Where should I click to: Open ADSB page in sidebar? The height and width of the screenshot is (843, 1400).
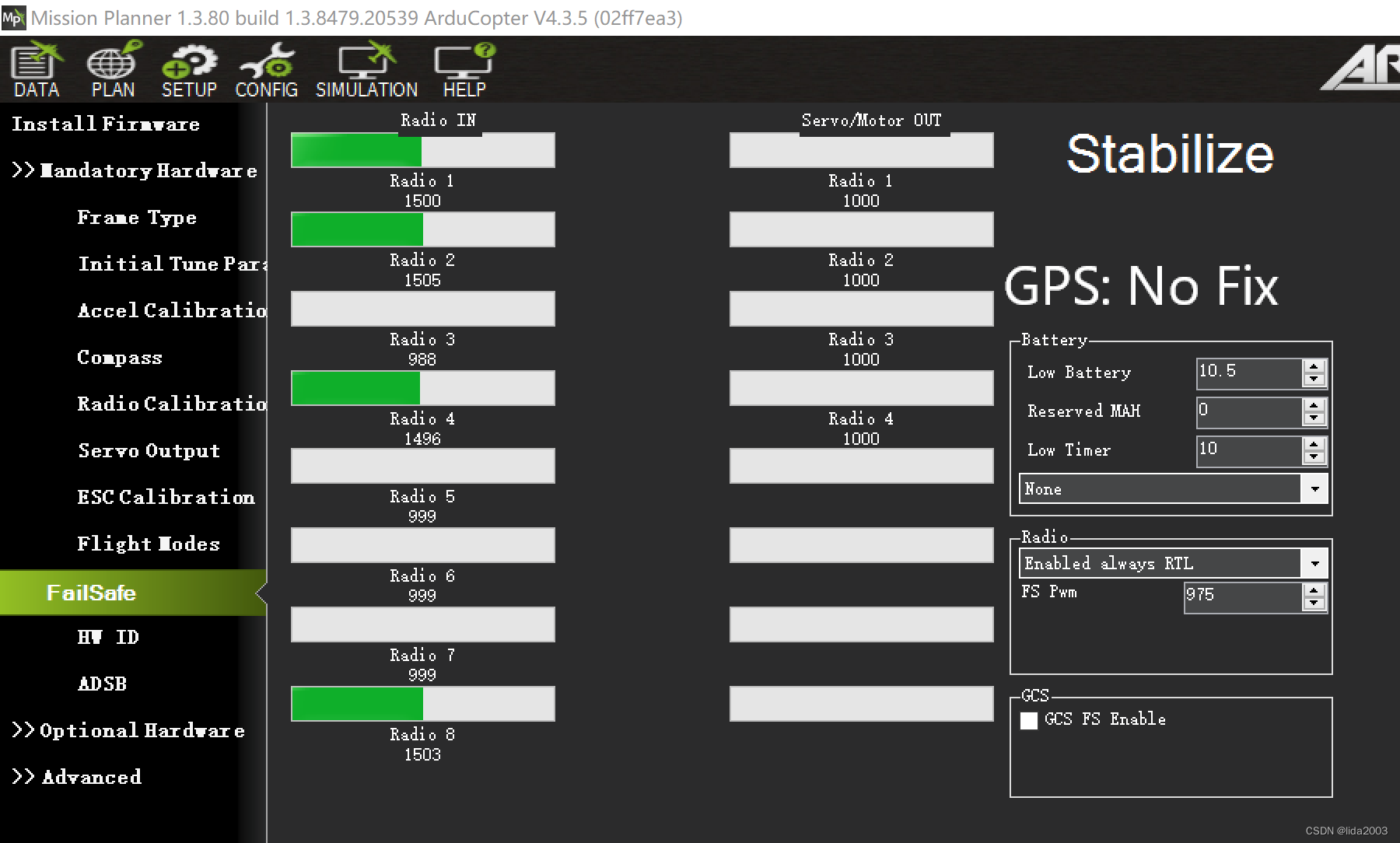pos(102,684)
